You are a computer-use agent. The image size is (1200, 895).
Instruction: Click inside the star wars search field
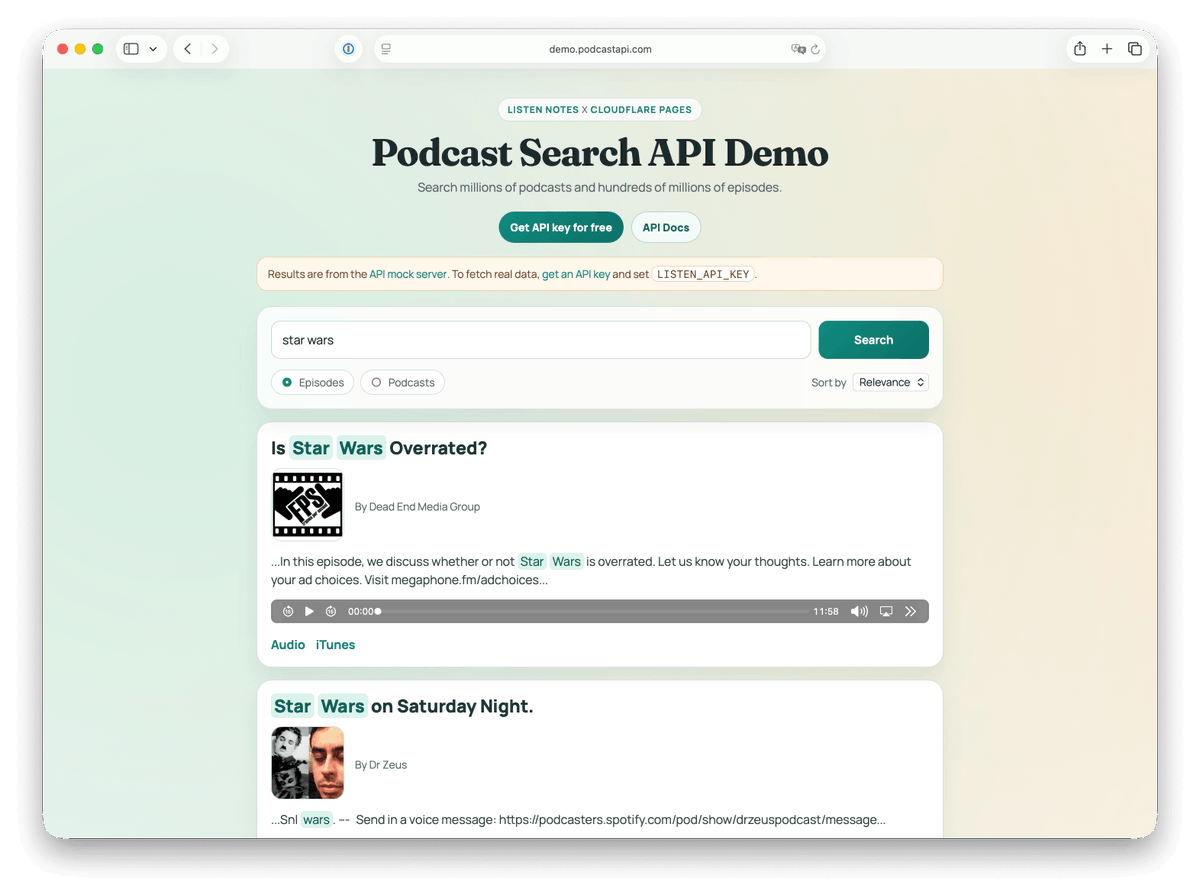click(540, 340)
